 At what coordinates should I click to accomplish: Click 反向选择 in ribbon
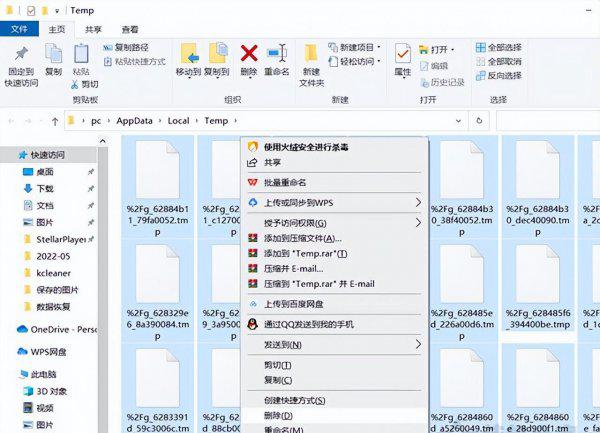499,76
